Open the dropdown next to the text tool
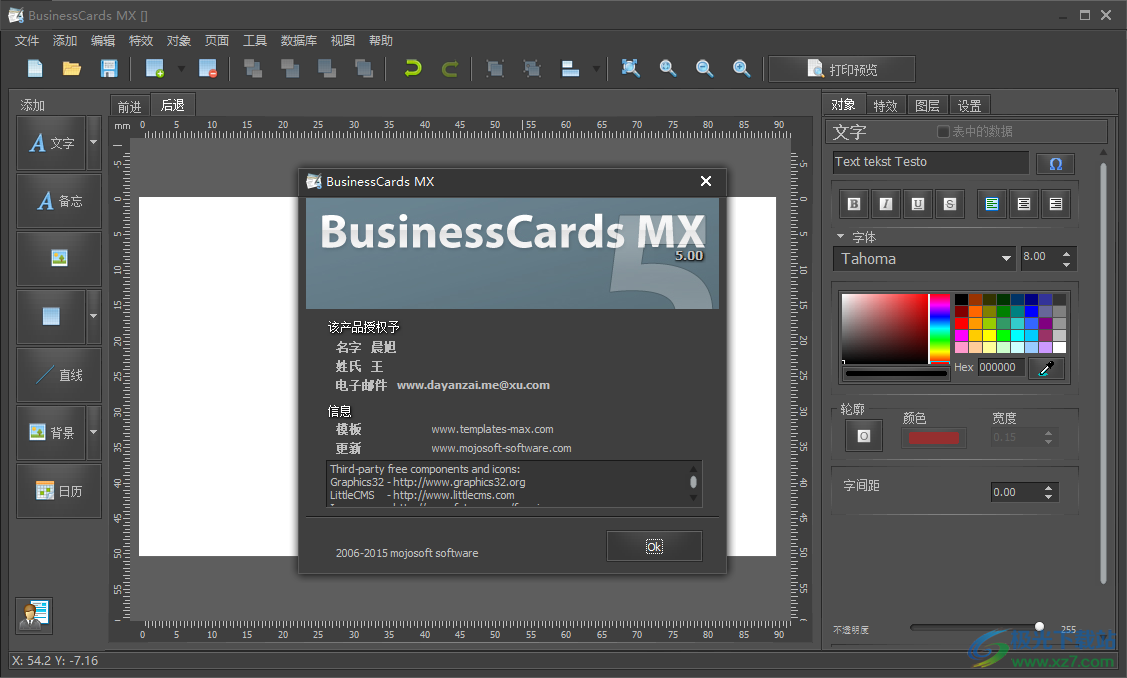The image size is (1127, 678). (92, 142)
